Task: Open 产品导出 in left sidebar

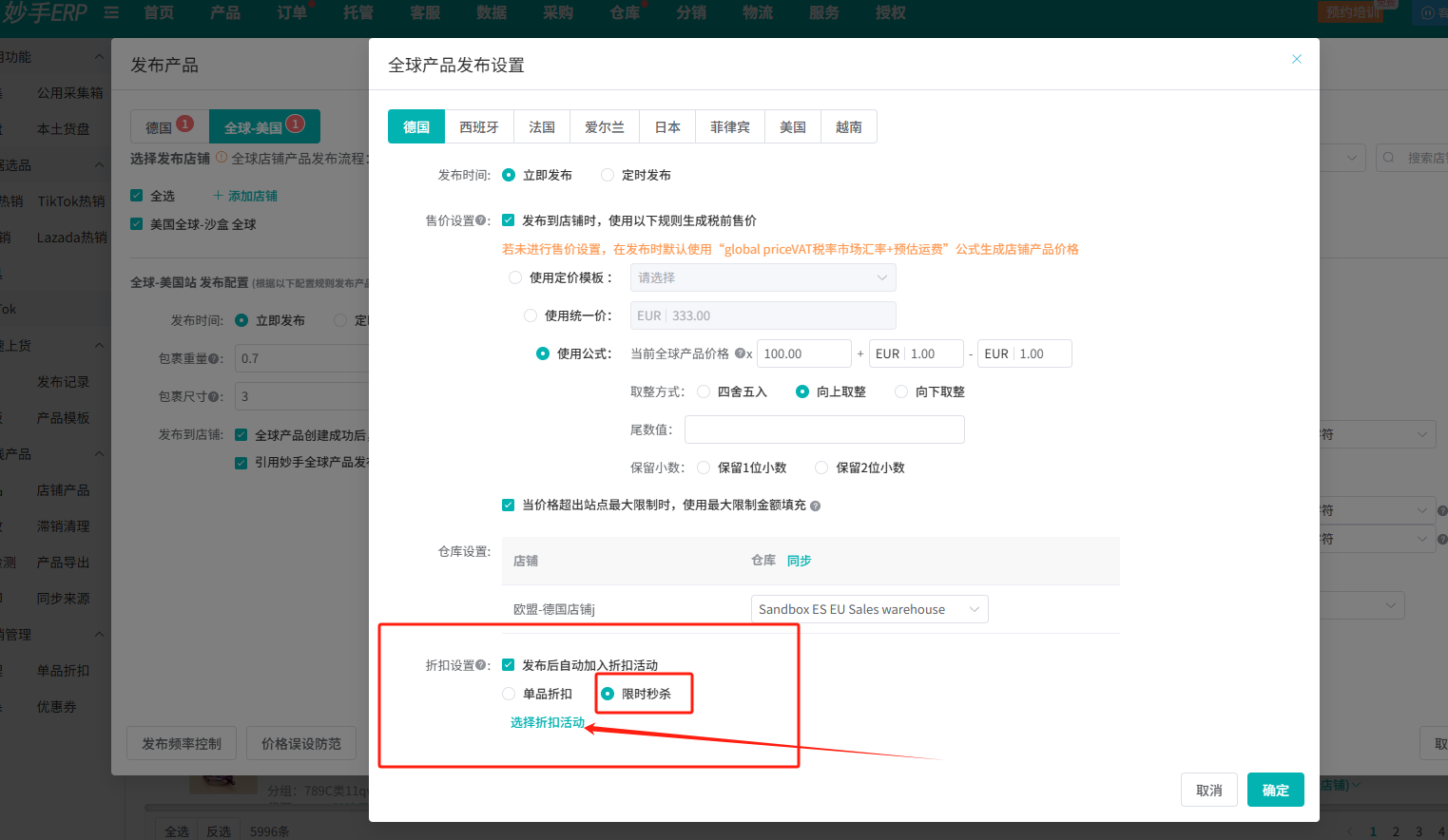Action: 64,563
